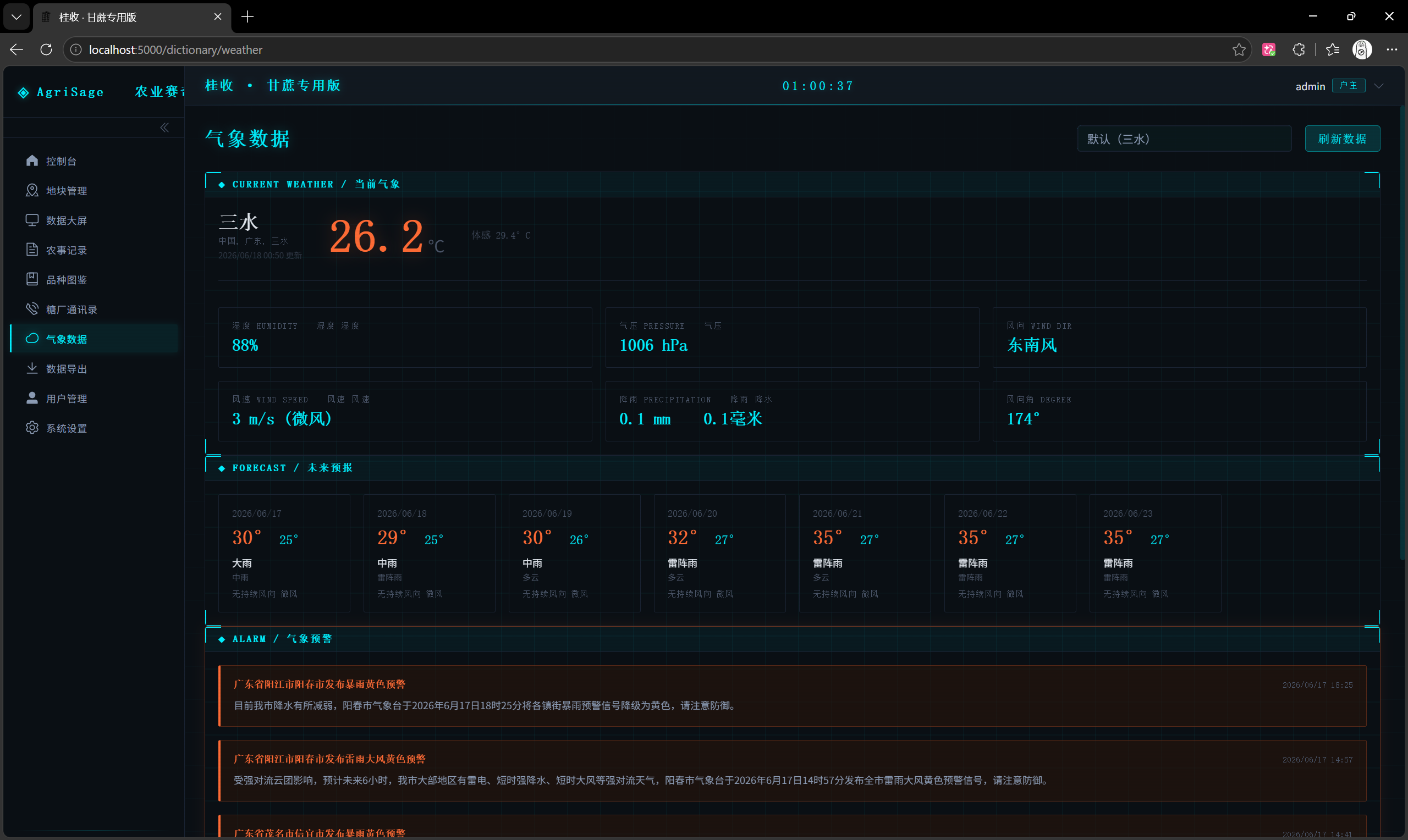
Task: Open the browser extensions puzzle icon
Action: point(1299,50)
